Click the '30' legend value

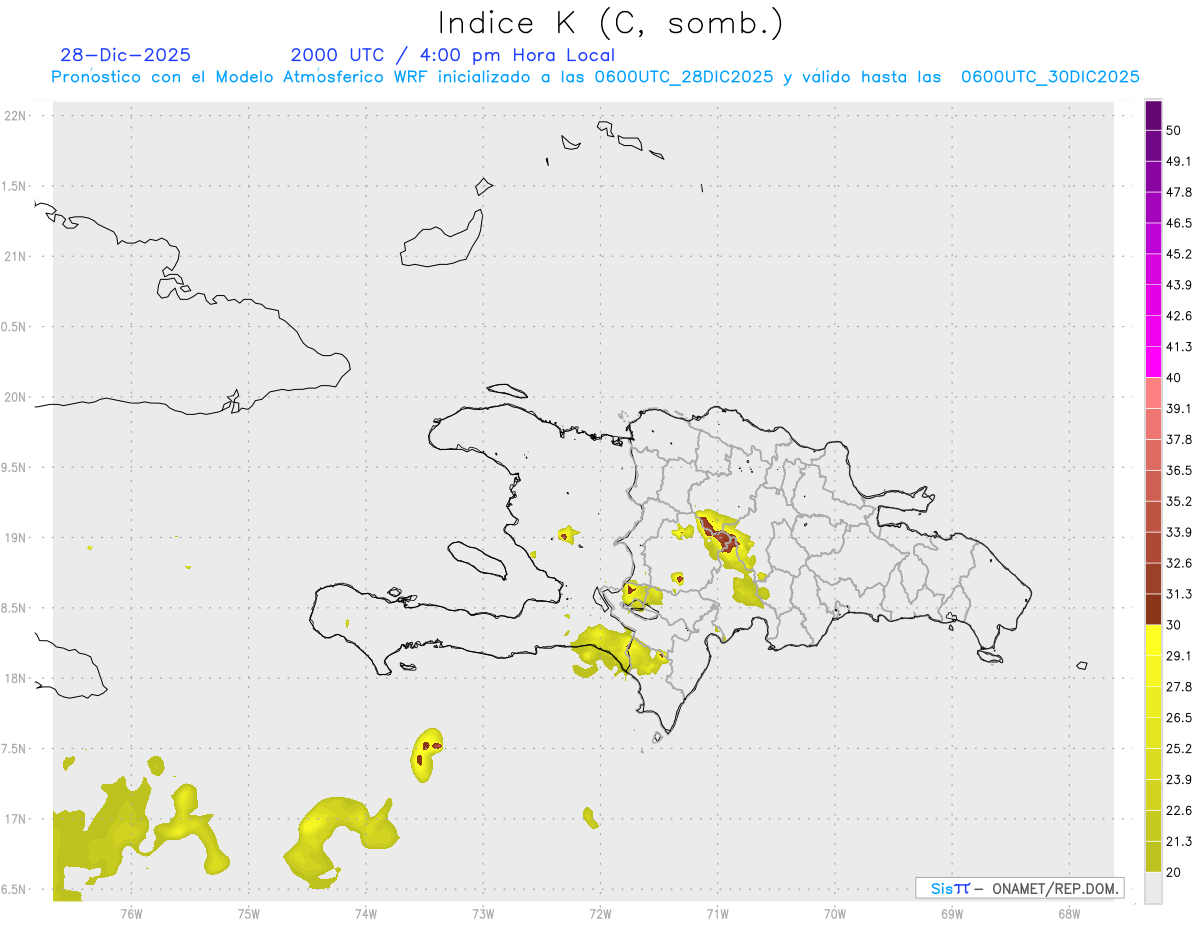click(1174, 625)
